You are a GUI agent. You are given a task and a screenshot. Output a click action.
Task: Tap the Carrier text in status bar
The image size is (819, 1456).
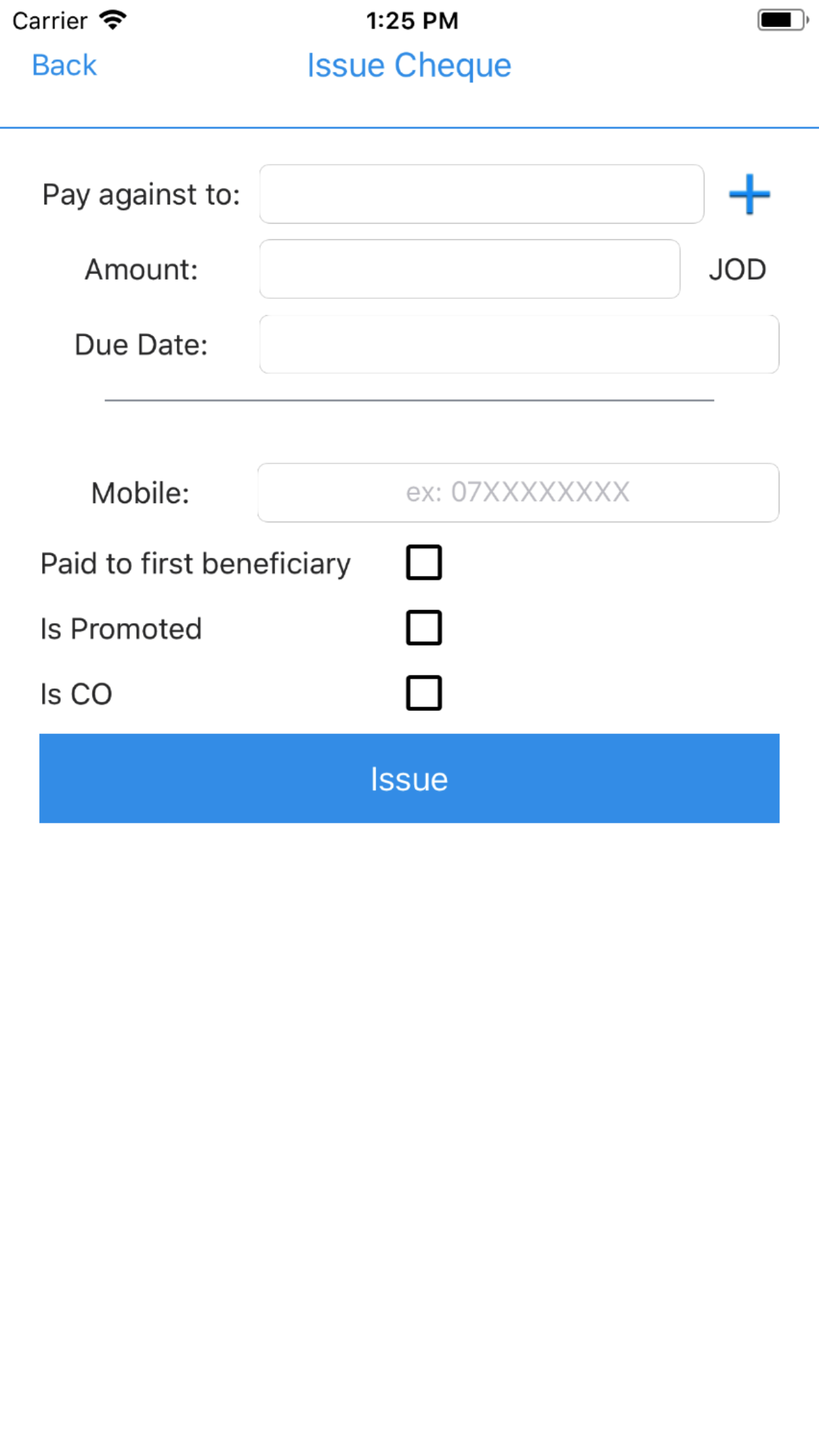click(x=50, y=21)
